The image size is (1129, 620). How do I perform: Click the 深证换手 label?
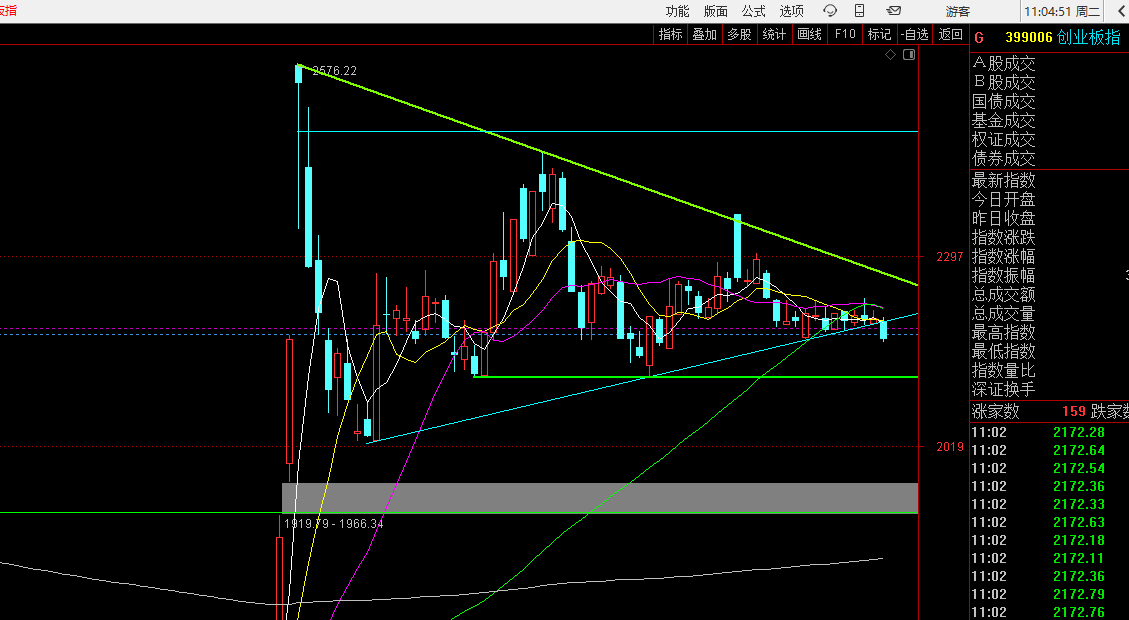tap(1004, 390)
